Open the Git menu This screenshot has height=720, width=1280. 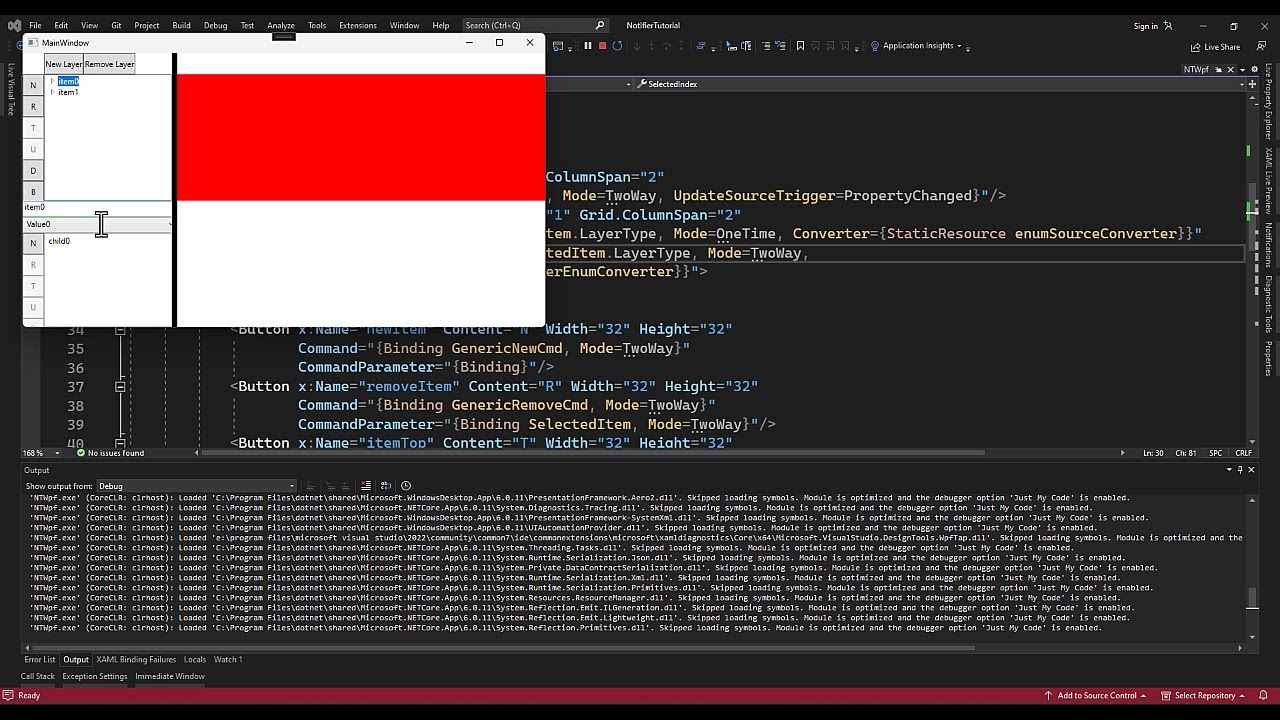[116, 25]
